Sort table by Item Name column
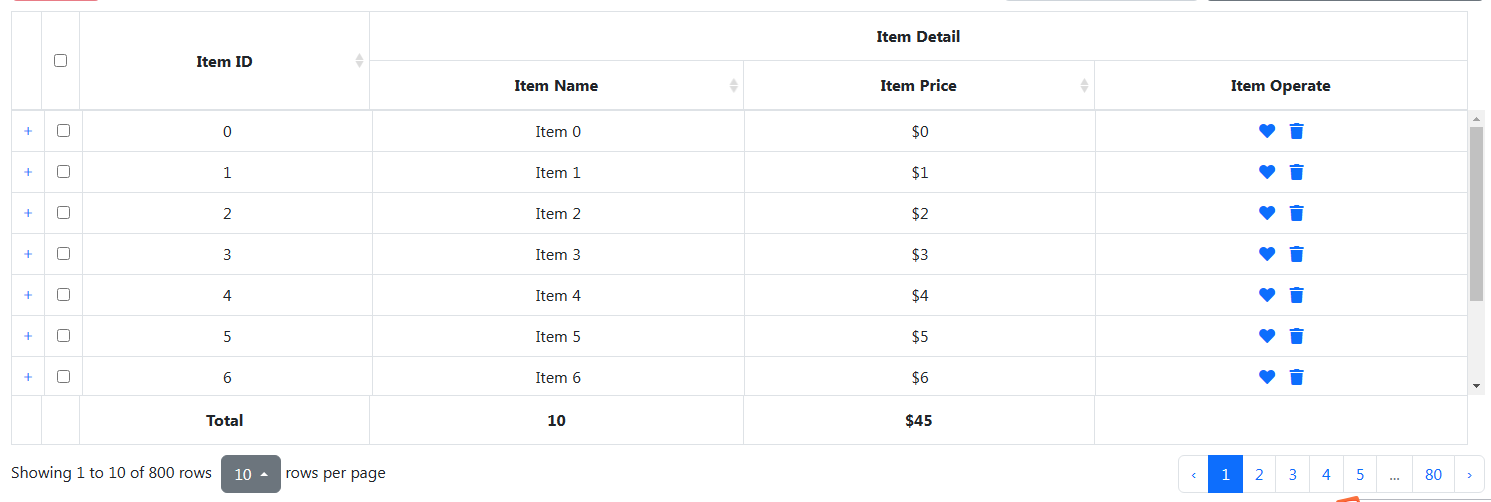Image resolution: width=1491 pixels, height=502 pixels. click(x=556, y=86)
